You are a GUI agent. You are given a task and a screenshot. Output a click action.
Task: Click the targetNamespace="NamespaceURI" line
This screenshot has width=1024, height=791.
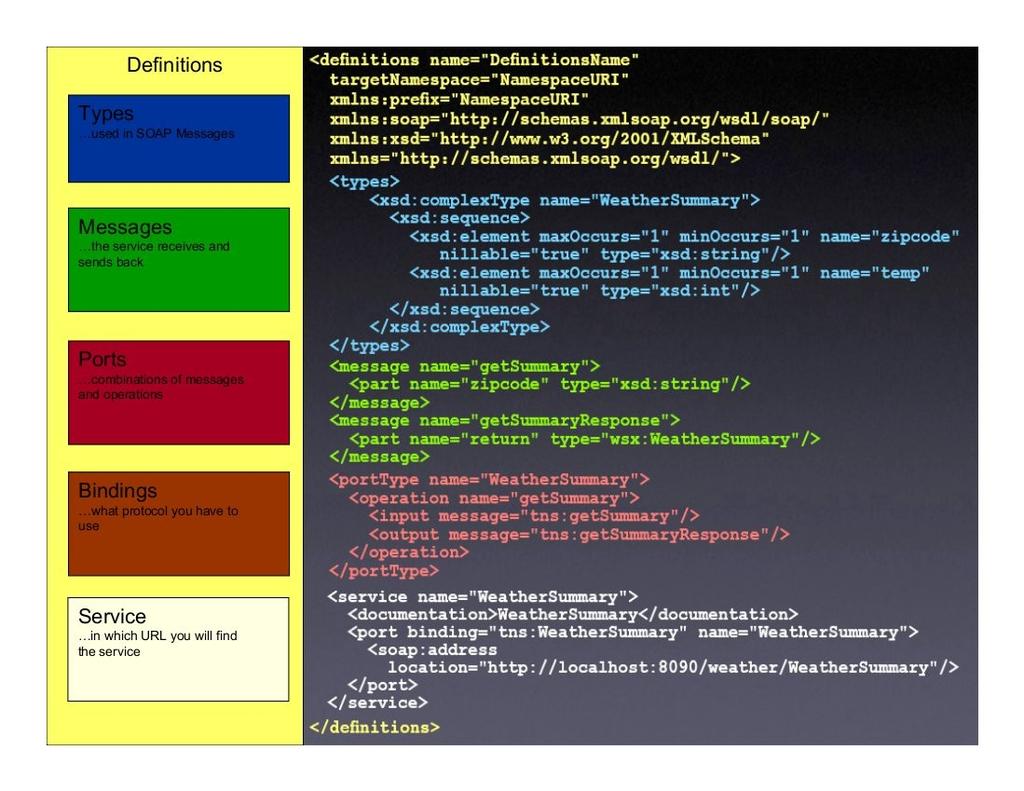point(479,80)
